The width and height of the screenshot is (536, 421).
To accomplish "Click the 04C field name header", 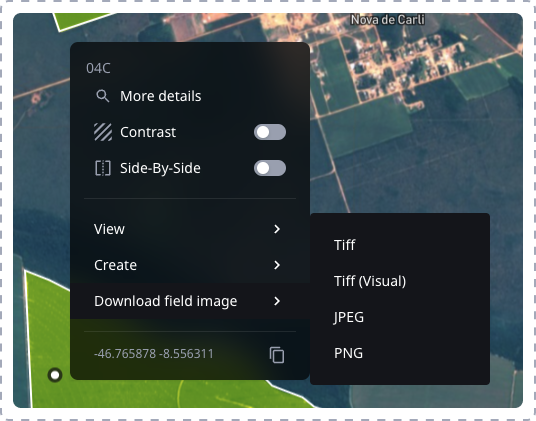I will click(x=98, y=68).
